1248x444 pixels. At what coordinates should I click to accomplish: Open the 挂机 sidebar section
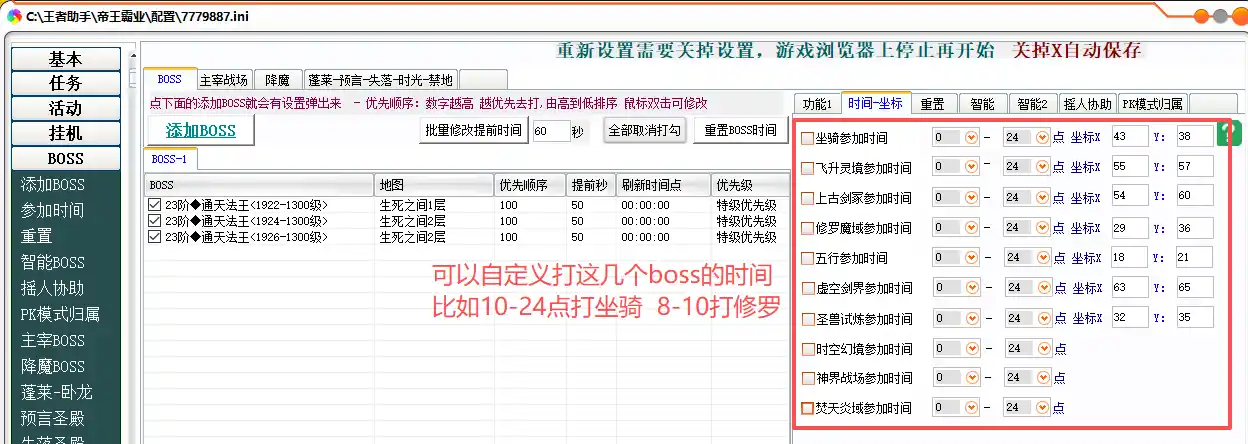coord(65,133)
